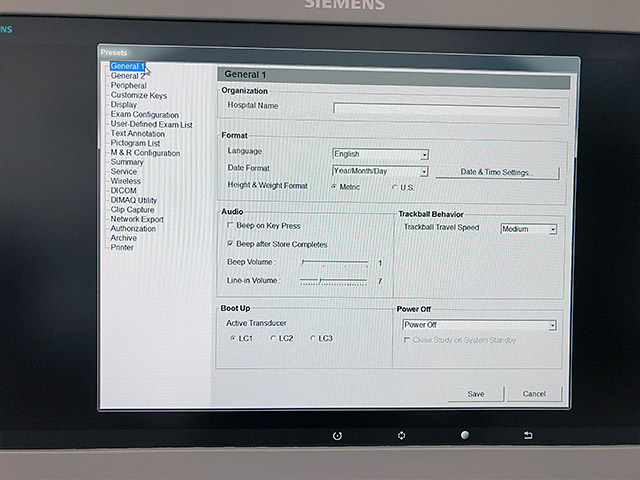The image size is (640, 480).
Task: Go to Clip Capture settings
Action: coord(132,209)
